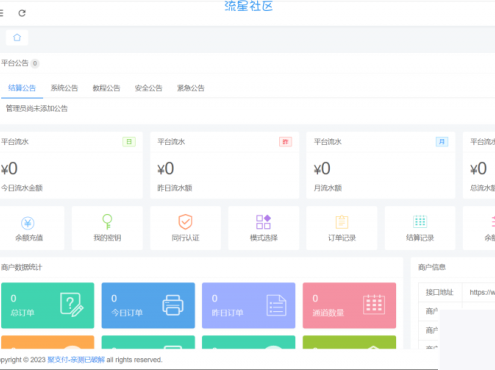Click the 总订单 label on green card
Viewport: 495px width, 370px height.
coord(22,313)
